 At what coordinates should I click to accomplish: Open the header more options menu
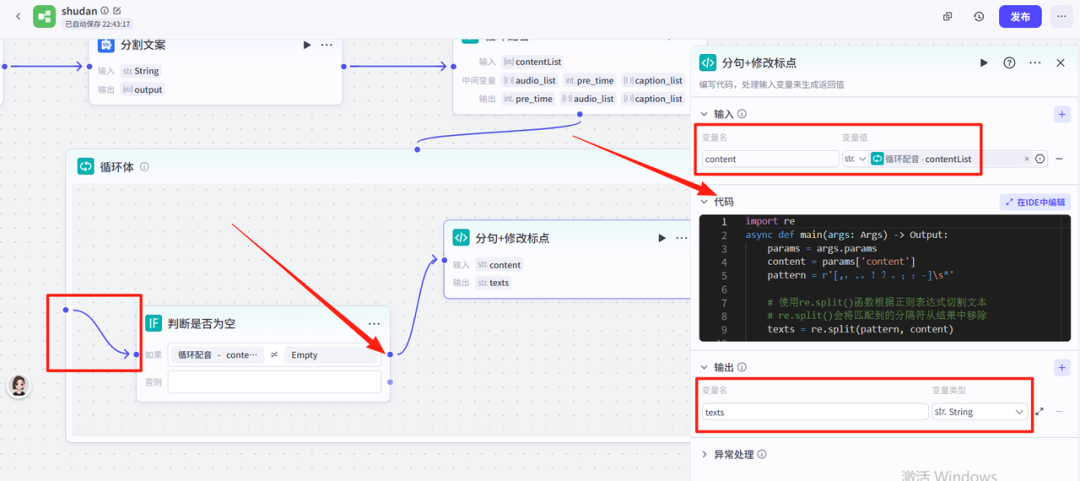[1060, 17]
